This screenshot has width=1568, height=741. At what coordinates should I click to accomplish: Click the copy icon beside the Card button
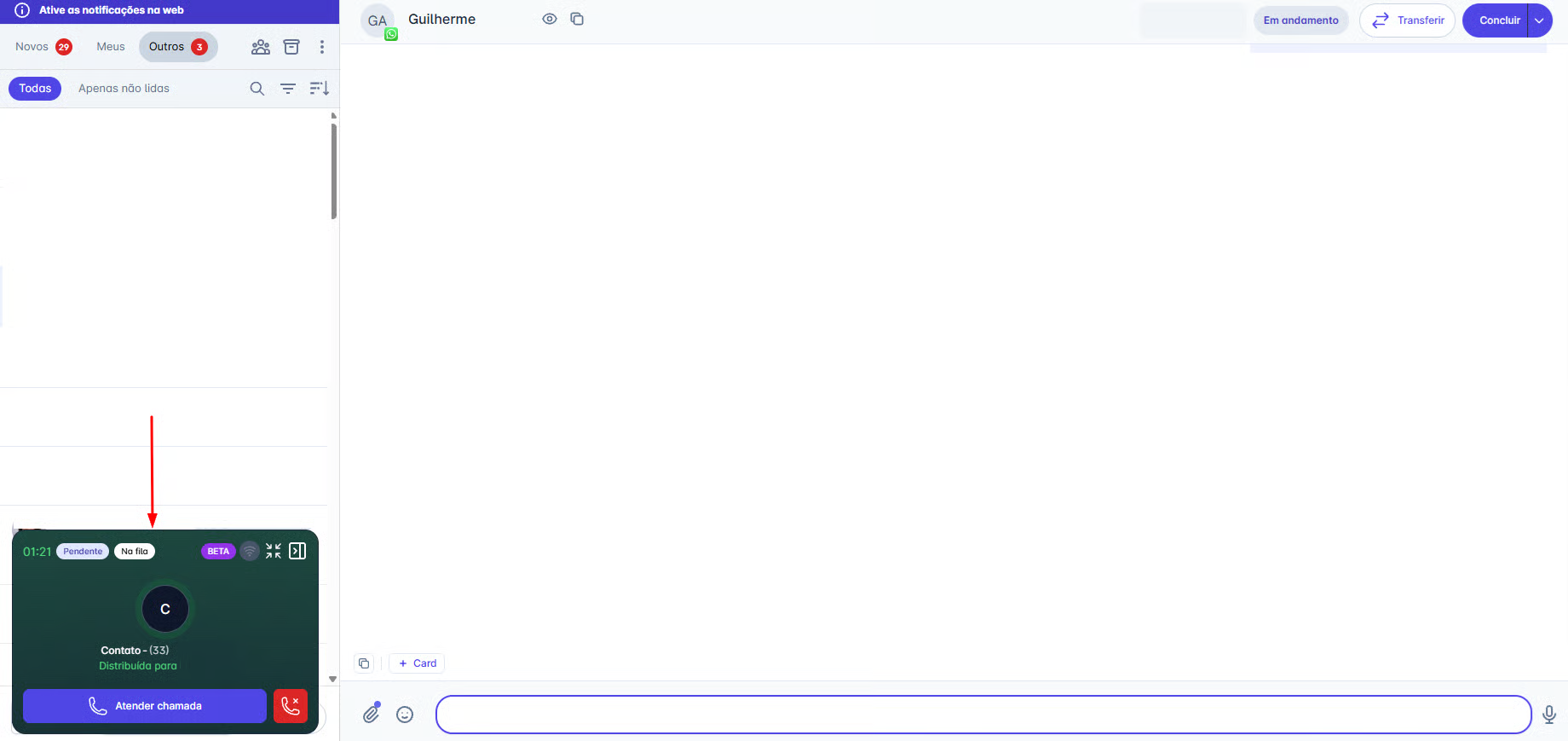coord(364,663)
